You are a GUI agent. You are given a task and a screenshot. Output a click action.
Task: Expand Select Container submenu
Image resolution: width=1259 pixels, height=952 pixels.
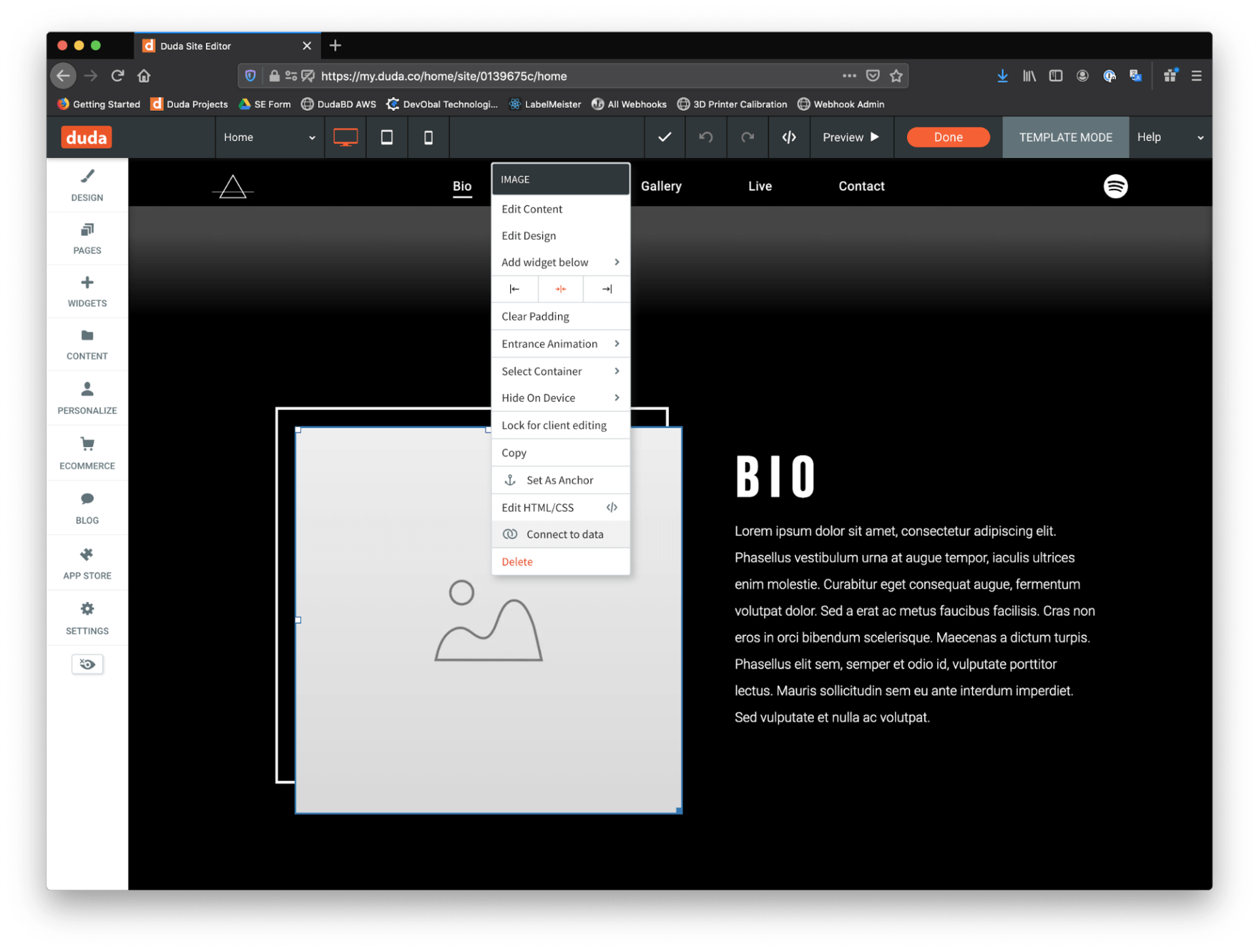[560, 371]
